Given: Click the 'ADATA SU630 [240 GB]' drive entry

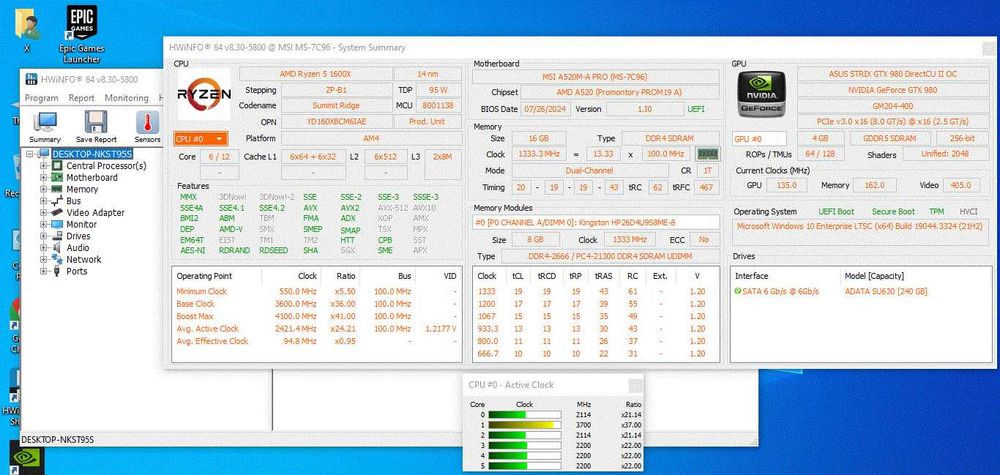Looking at the screenshot, I should coord(886,291).
